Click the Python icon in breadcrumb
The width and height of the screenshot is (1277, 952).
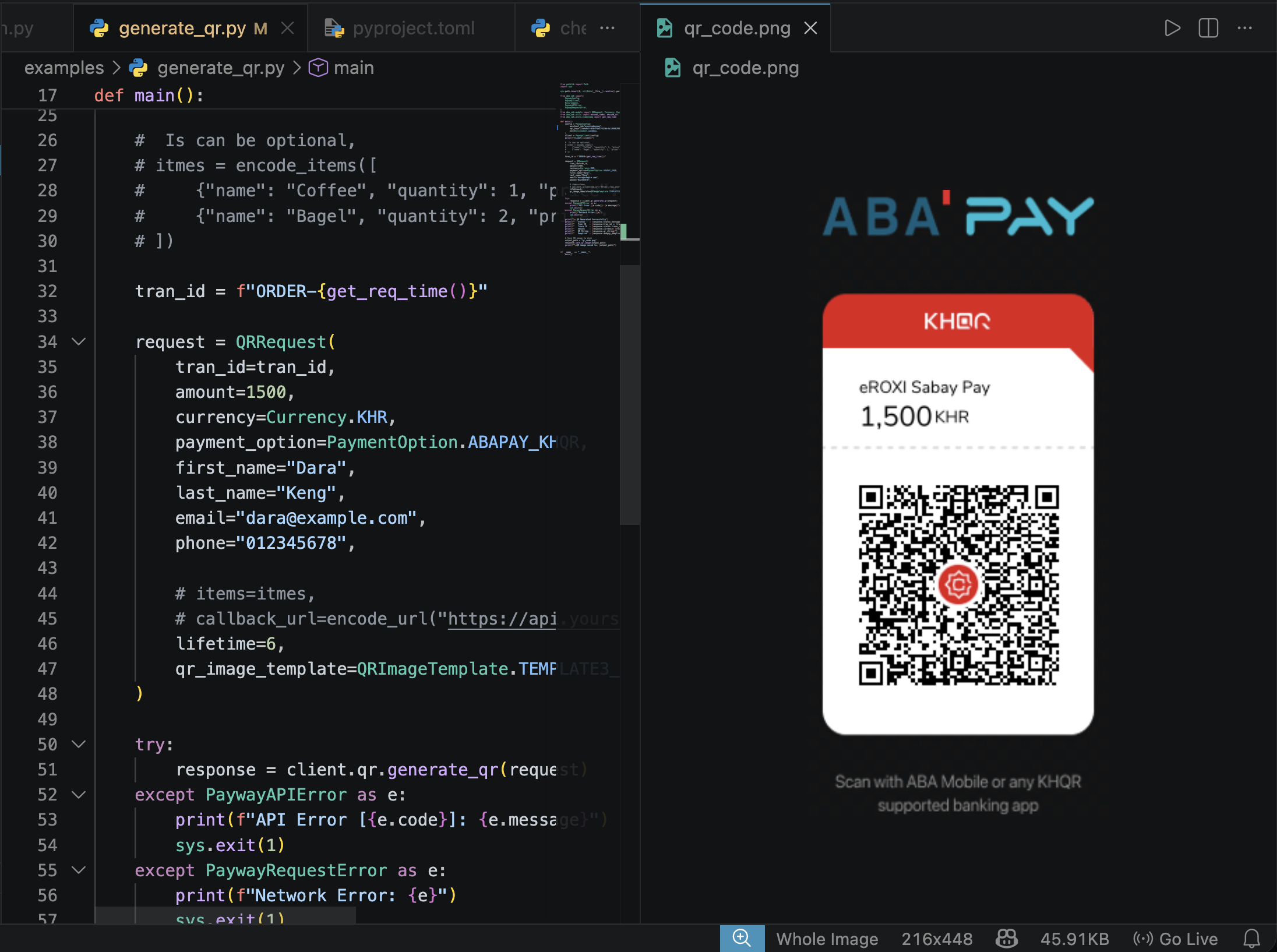point(138,68)
